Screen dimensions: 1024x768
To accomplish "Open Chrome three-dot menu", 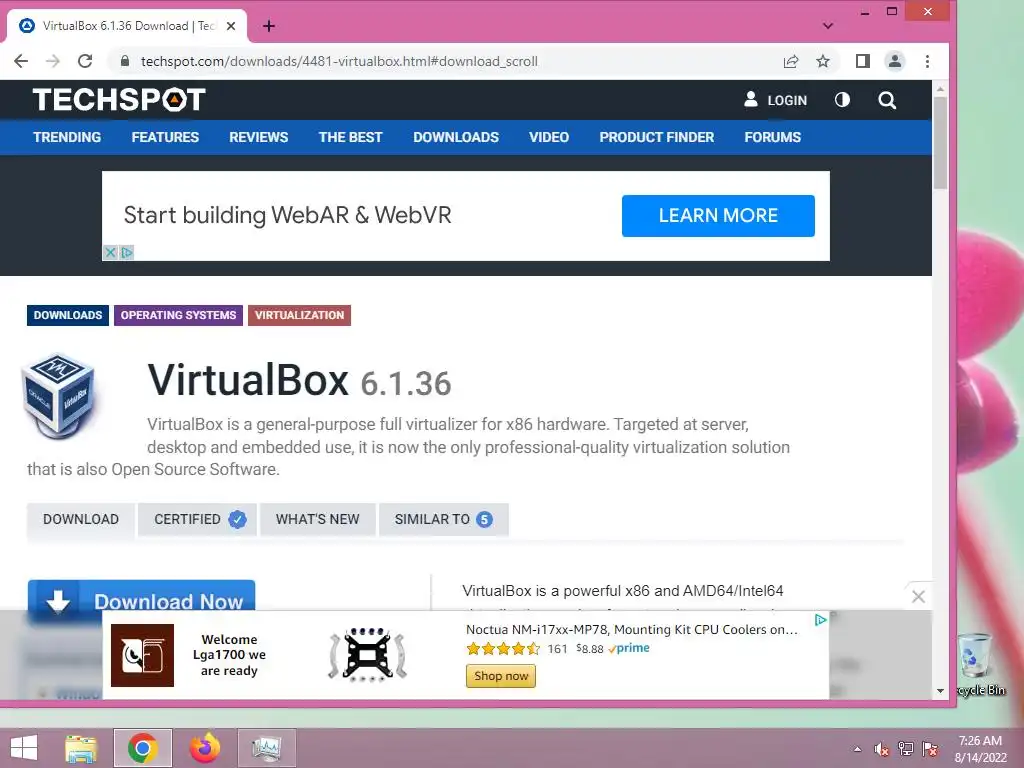I will click(927, 61).
